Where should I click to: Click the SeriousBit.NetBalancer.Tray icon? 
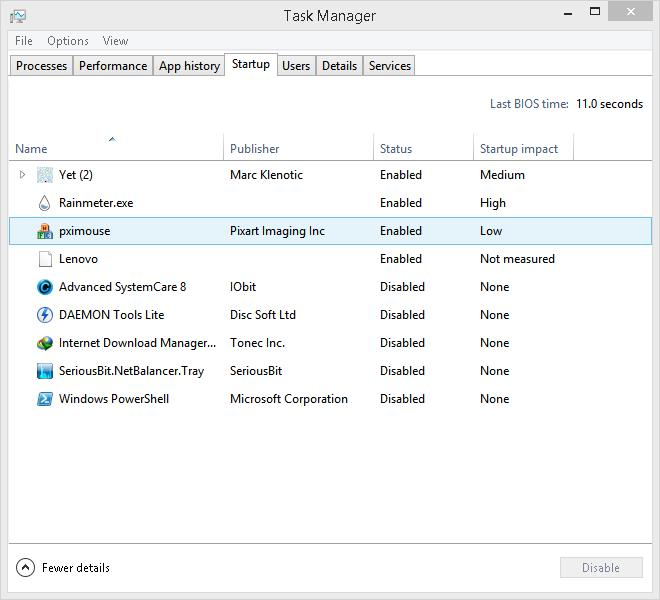pos(45,371)
